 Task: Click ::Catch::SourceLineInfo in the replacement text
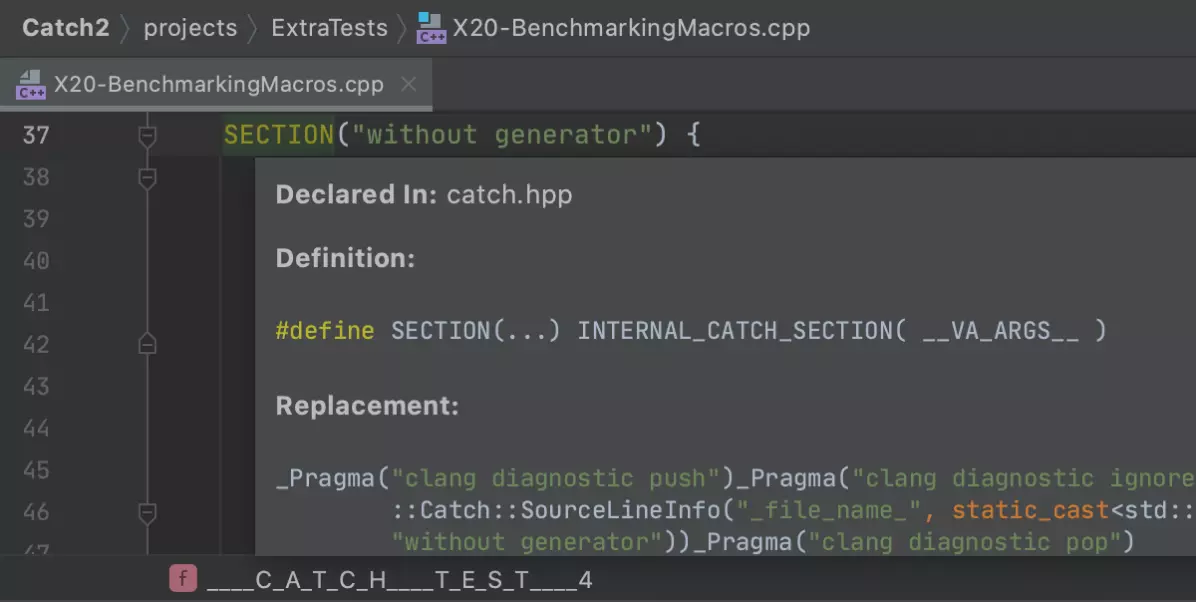click(557, 510)
